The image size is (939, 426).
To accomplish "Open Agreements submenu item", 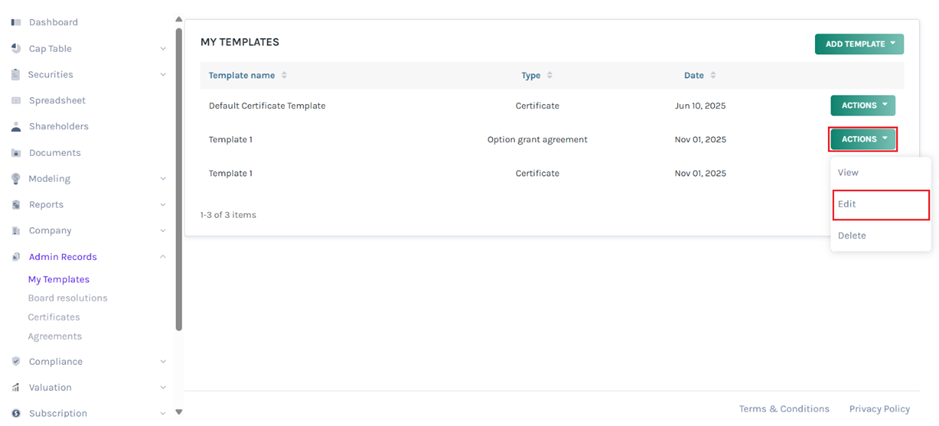I will (55, 337).
